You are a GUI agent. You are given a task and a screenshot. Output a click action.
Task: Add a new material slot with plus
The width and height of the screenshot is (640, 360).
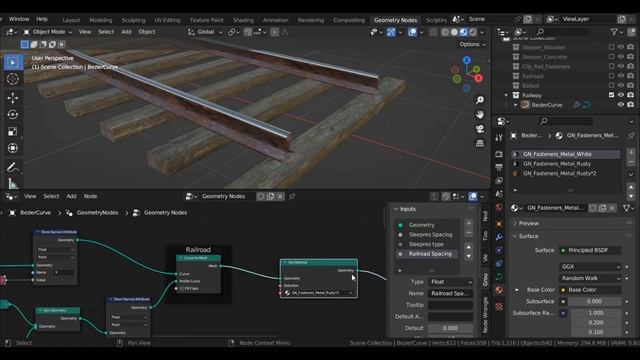(x=631, y=152)
